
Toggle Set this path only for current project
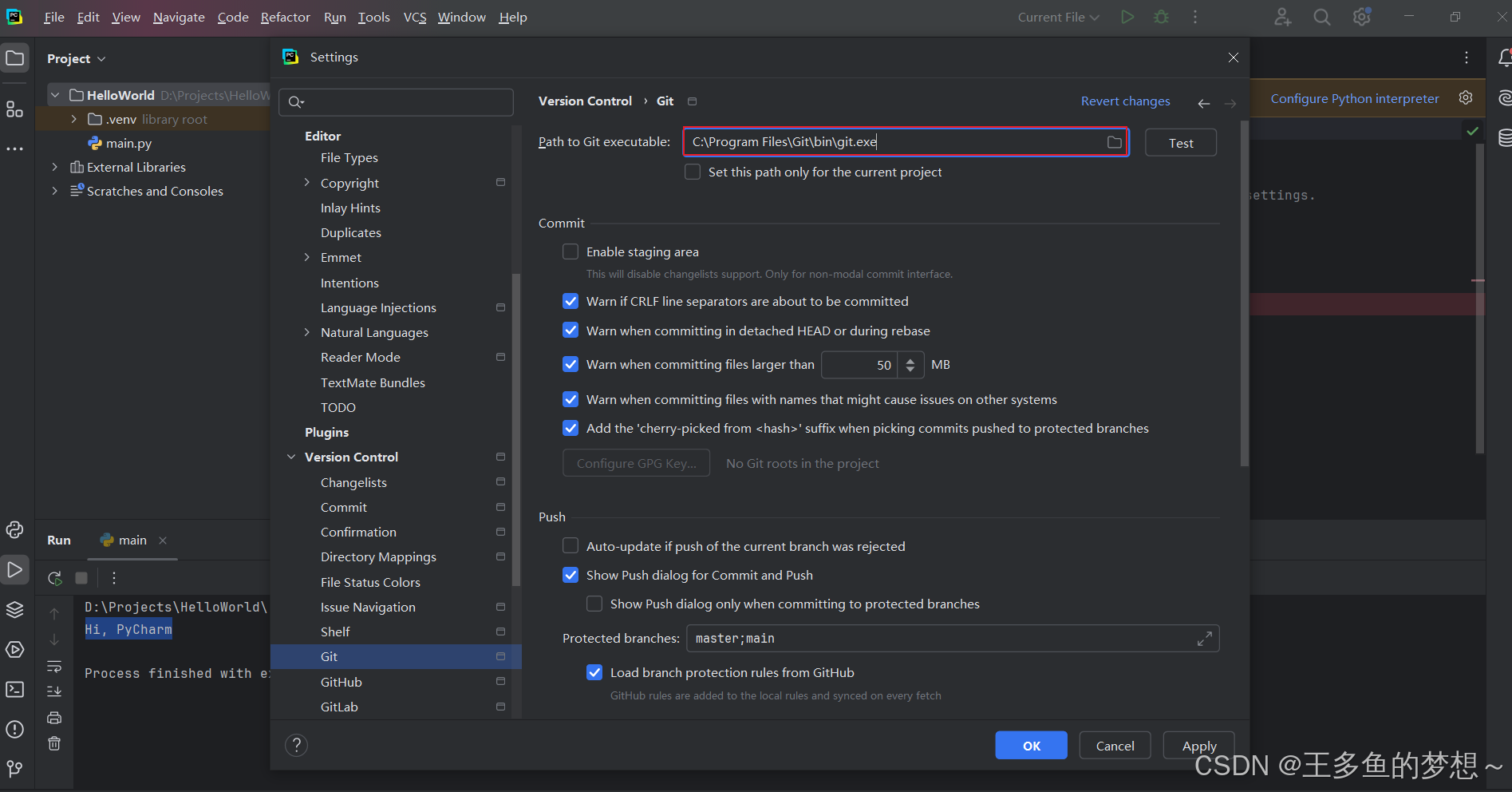(693, 172)
